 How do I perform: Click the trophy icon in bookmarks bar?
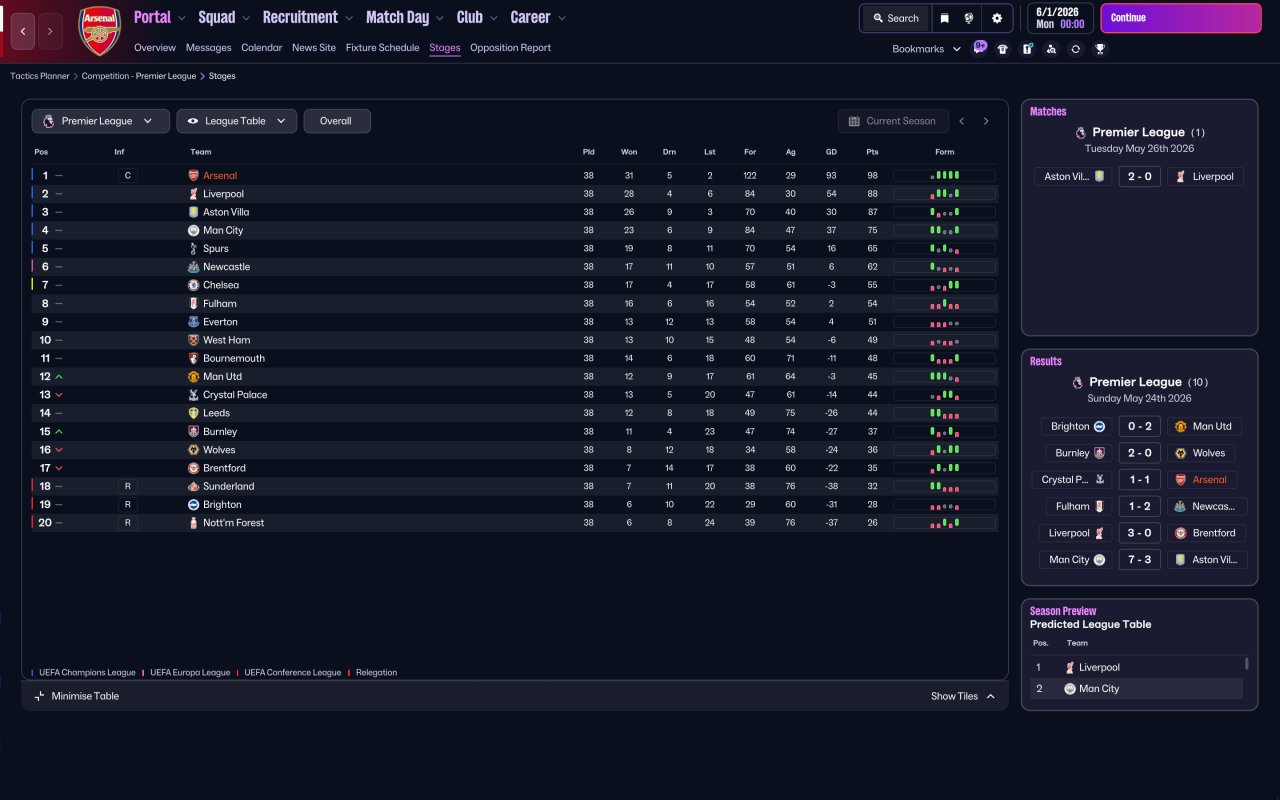point(1100,49)
